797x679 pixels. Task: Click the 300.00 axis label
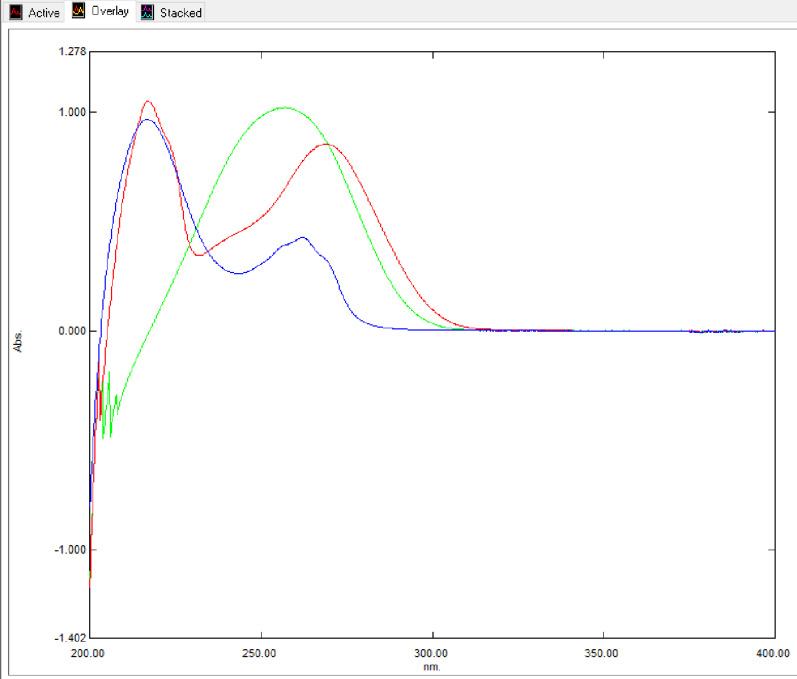pyautogui.click(x=431, y=653)
